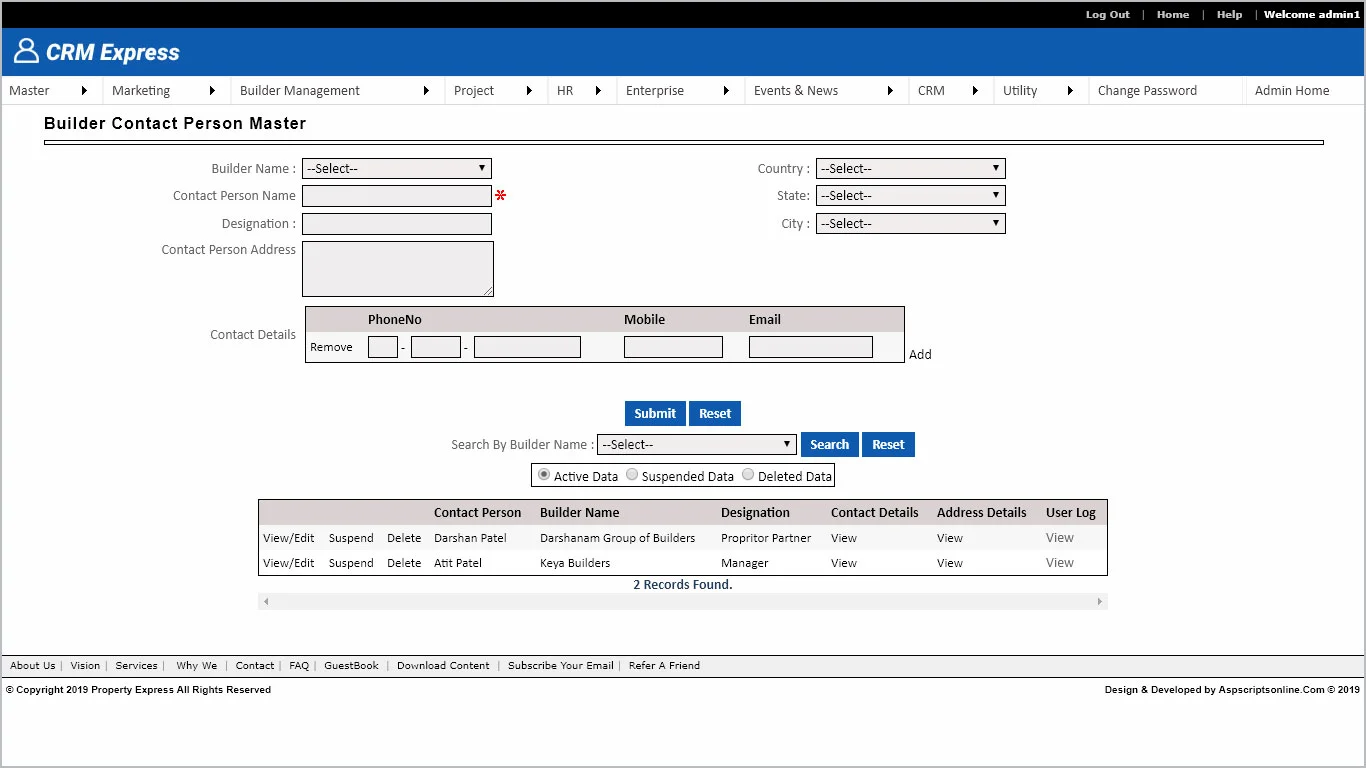Click the table horizontal scrollbar right arrow
The width and height of the screenshot is (1366, 768).
click(1100, 602)
